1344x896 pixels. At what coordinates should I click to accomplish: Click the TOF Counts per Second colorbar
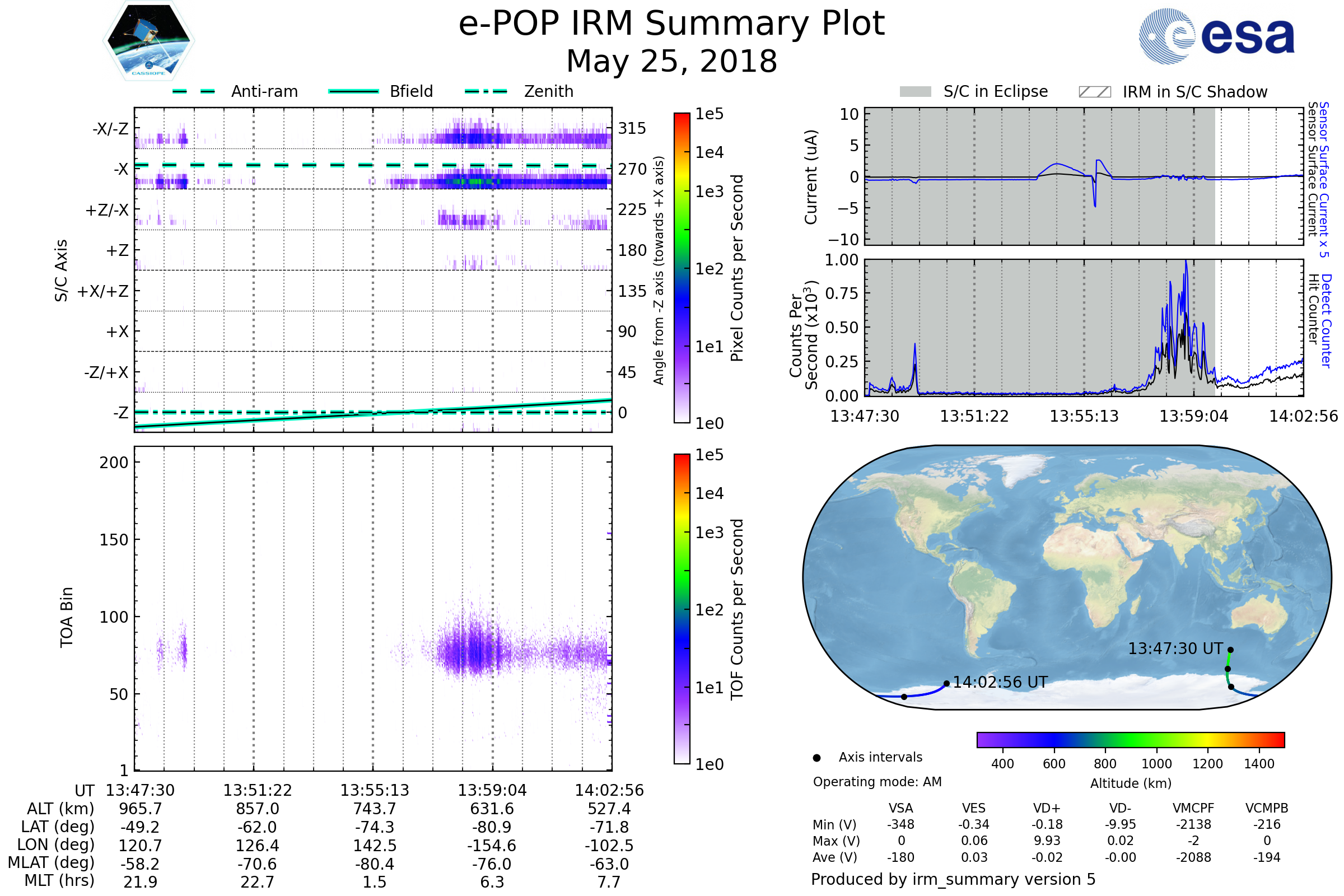coord(682,609)
